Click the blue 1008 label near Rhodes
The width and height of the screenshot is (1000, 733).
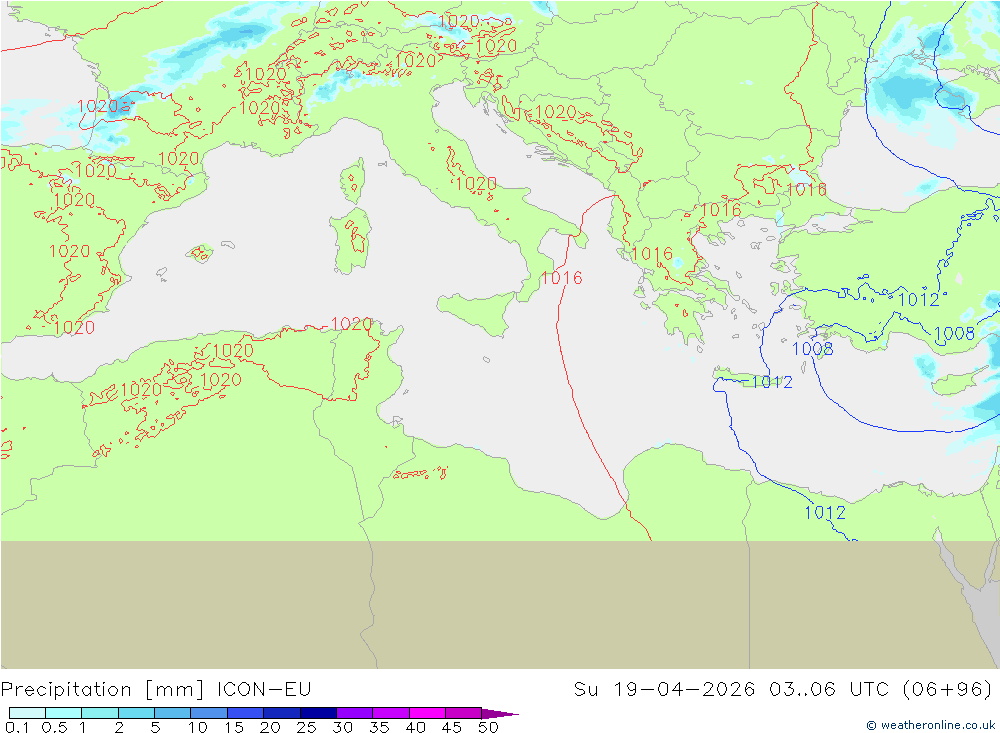[812, 348]
